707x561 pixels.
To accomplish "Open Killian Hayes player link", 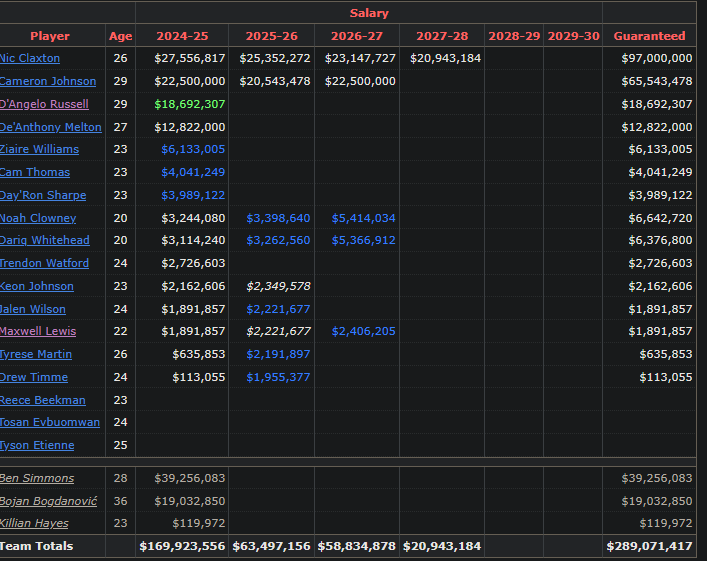I will [34, 524].
